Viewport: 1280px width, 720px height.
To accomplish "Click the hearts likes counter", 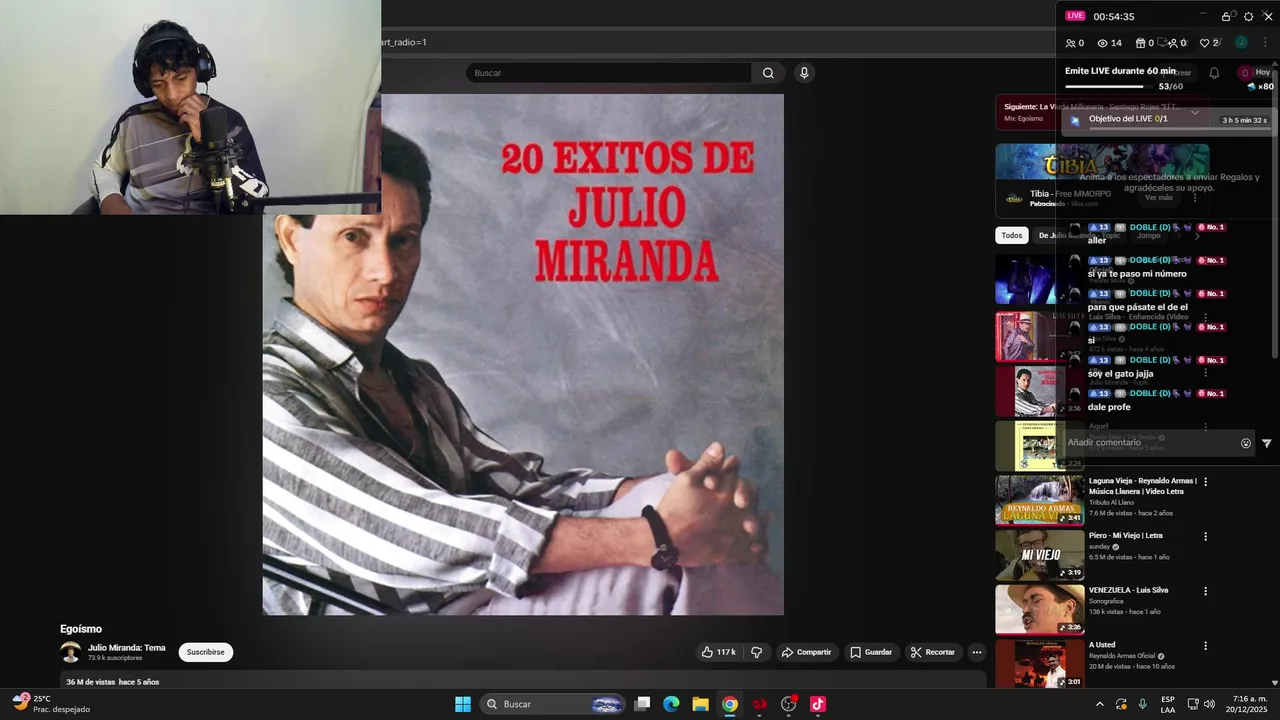I will (x=1209, y=43).
